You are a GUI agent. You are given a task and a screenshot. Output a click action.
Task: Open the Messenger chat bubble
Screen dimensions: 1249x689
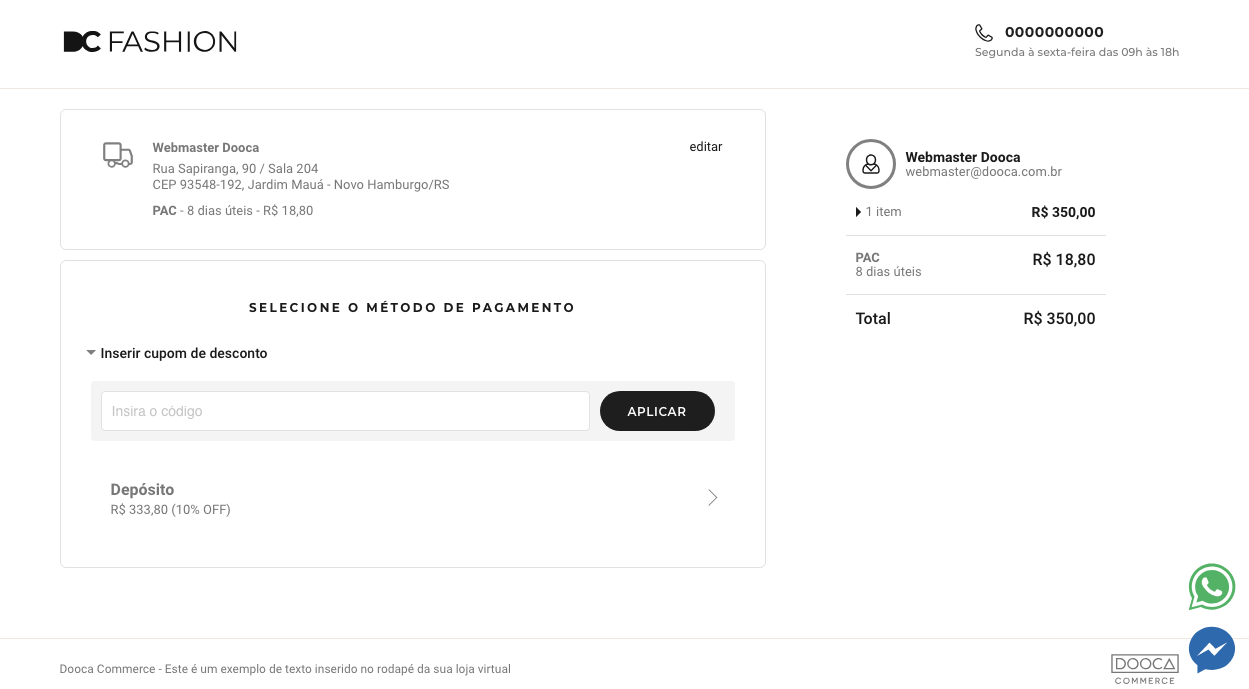pyautogui.click(x=1212, y=650)
